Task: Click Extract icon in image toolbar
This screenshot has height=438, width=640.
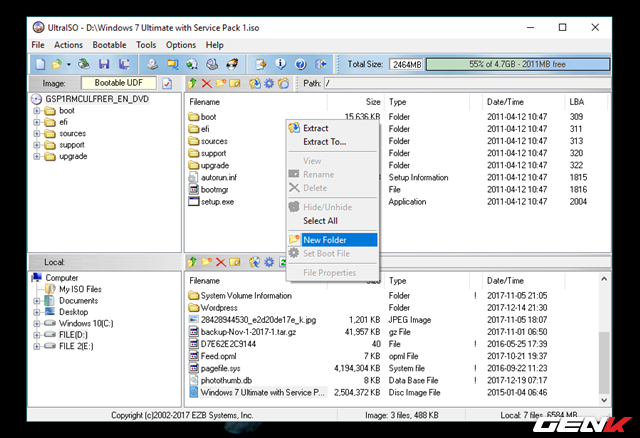Action: (255, 83)
